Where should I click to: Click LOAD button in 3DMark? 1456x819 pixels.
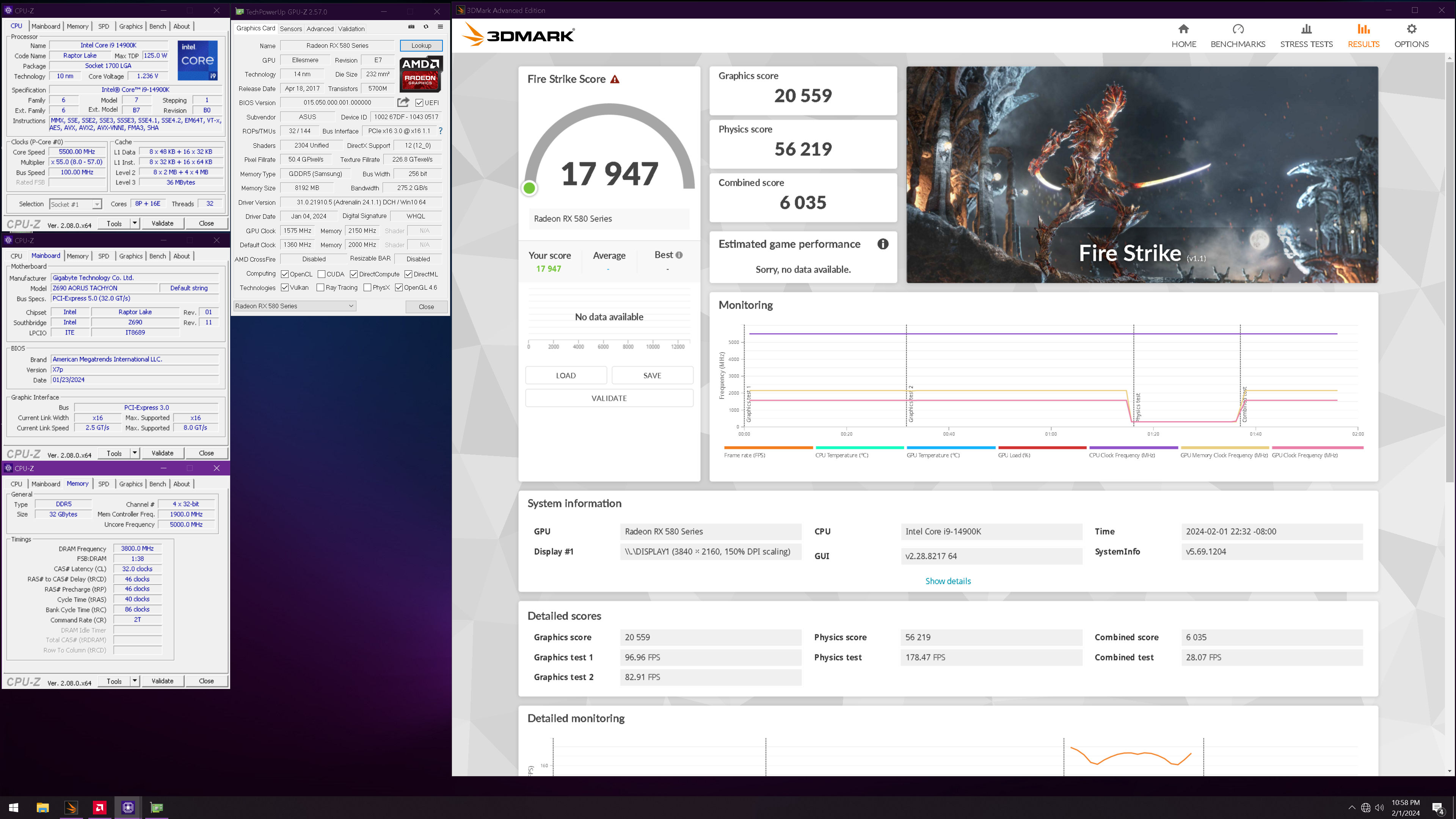pyautogui.click(x=566, y=375)
